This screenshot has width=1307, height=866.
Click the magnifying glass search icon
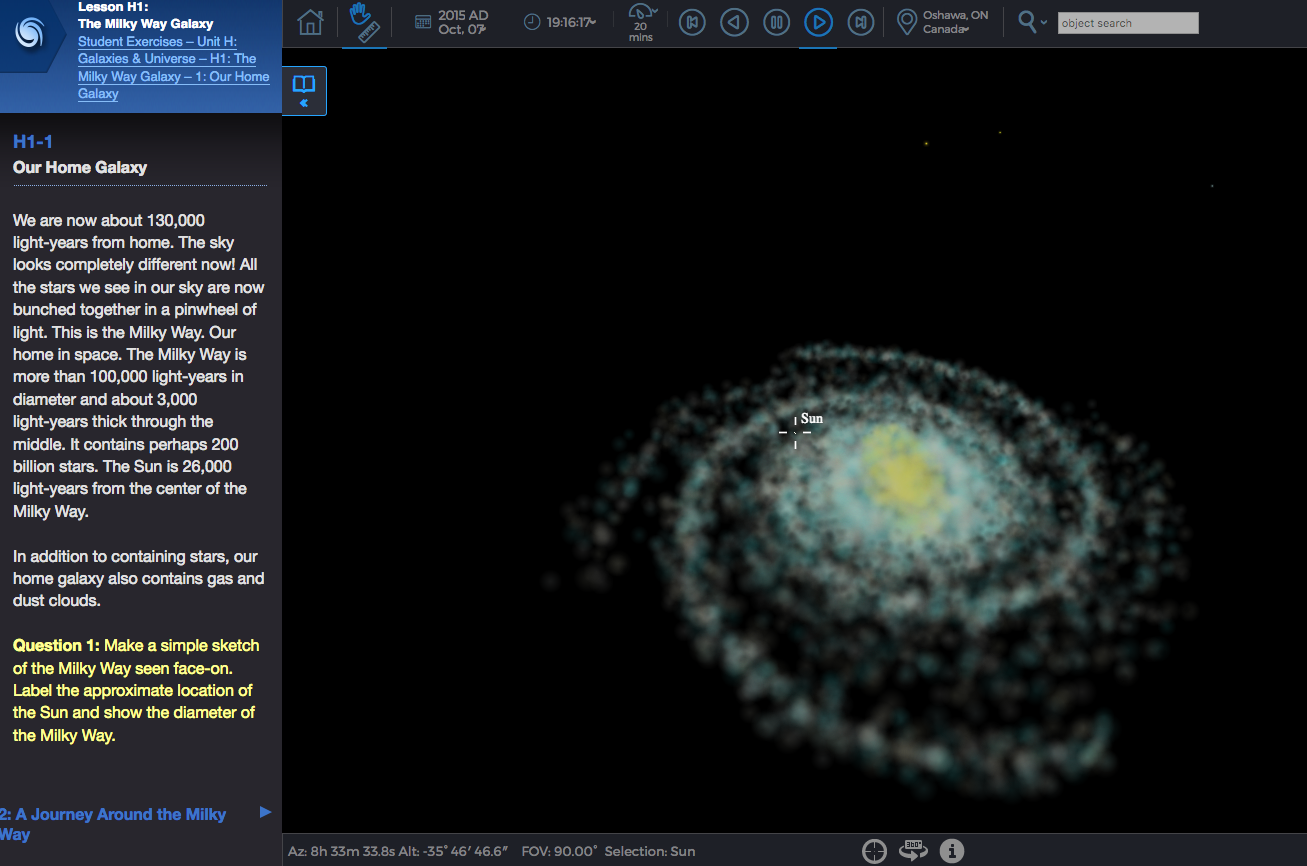pyautogui.click(x=1028, y=22)
